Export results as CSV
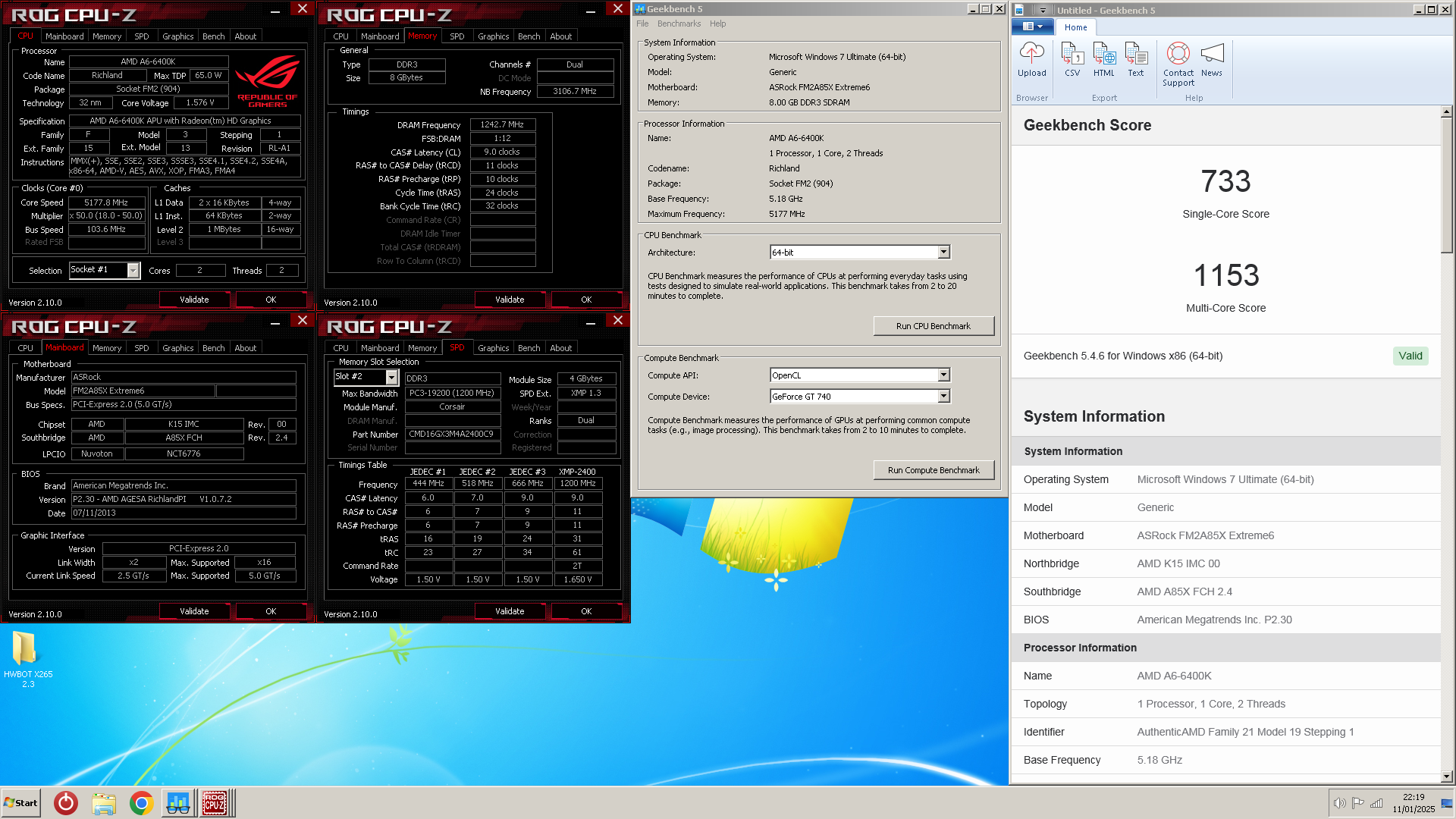 point(1072,60)
